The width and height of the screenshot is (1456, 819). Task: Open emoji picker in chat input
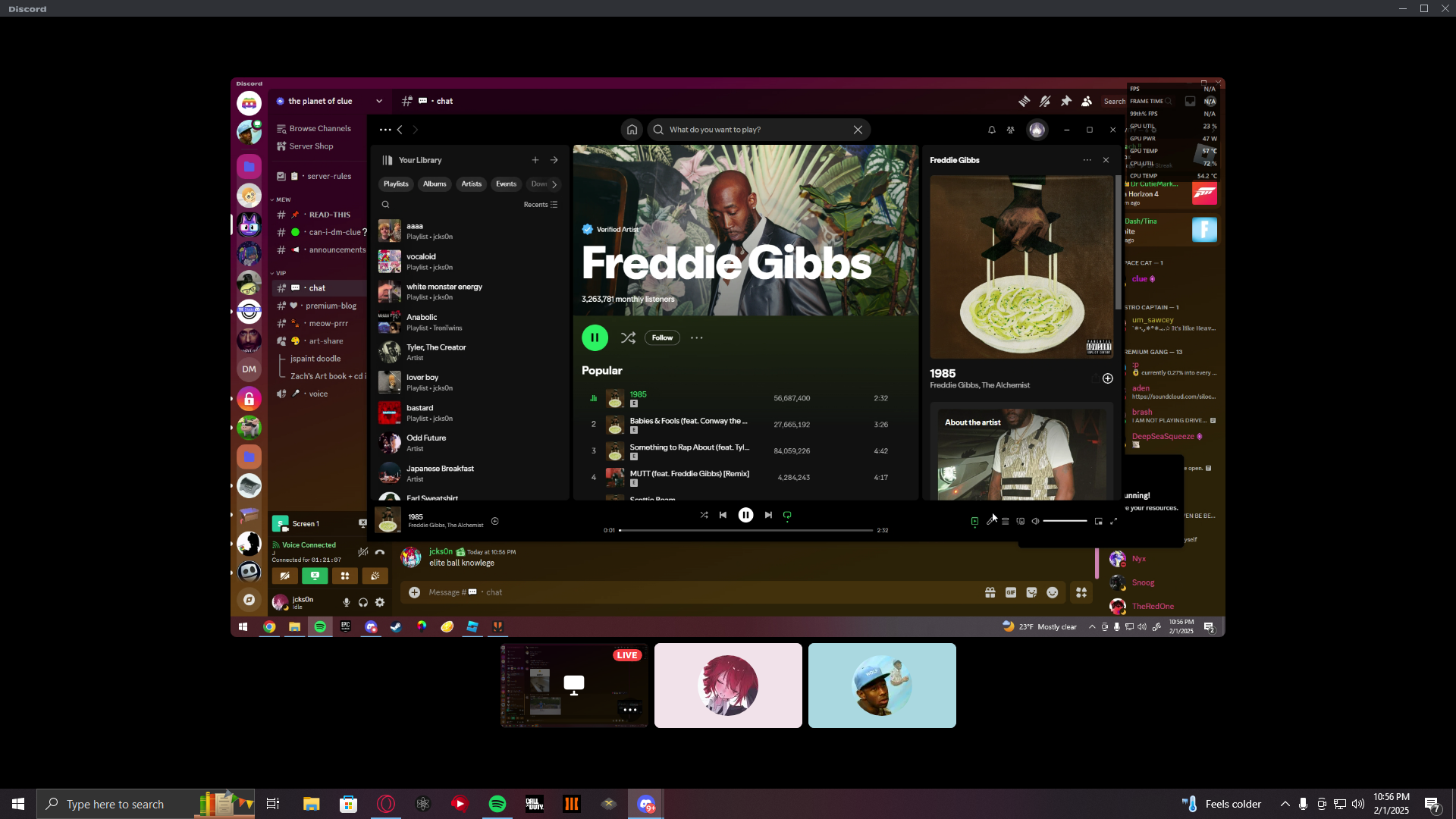point(1052,592)
